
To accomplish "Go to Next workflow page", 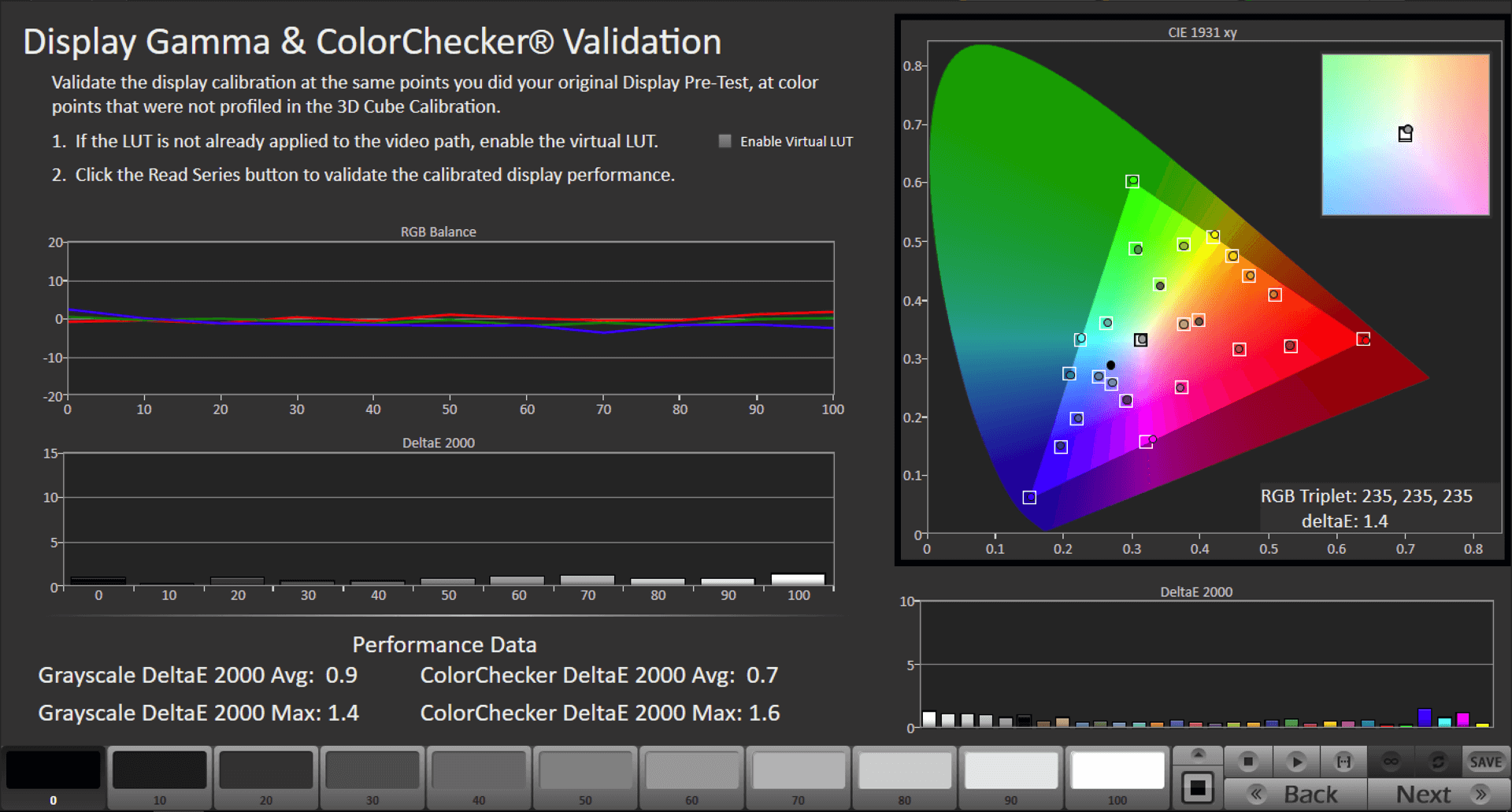I will [x=1438, y=794].
